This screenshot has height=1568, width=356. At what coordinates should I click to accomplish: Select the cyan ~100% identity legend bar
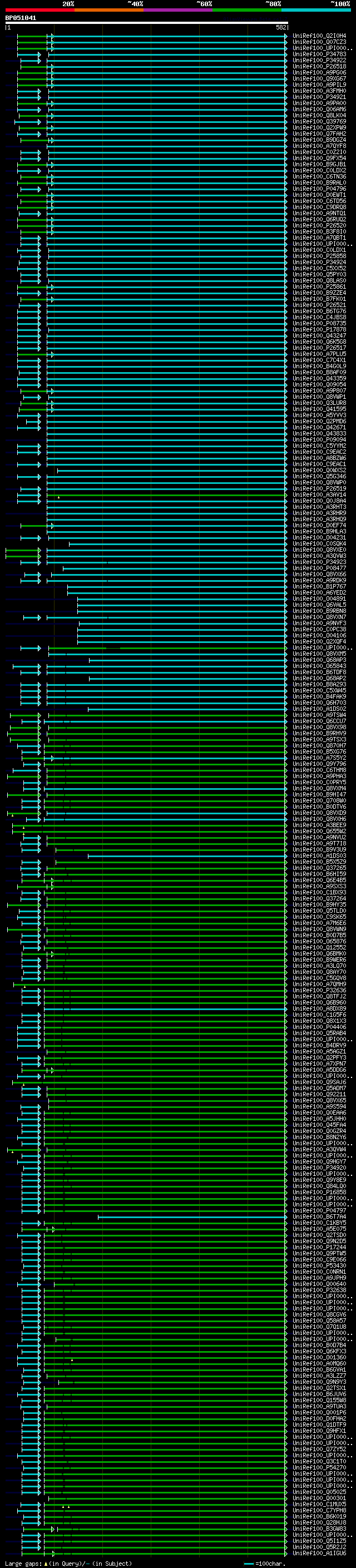coord(316,10)
